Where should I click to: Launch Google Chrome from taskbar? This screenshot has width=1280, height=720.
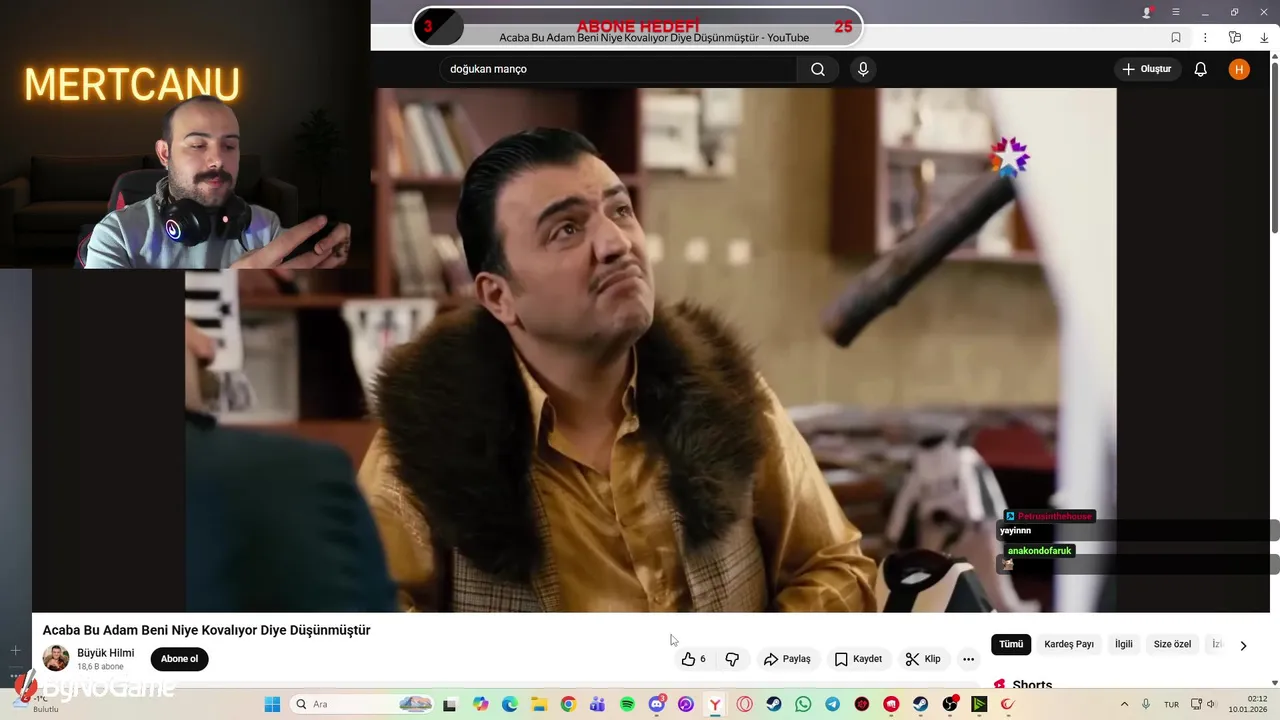click(568, 704)
